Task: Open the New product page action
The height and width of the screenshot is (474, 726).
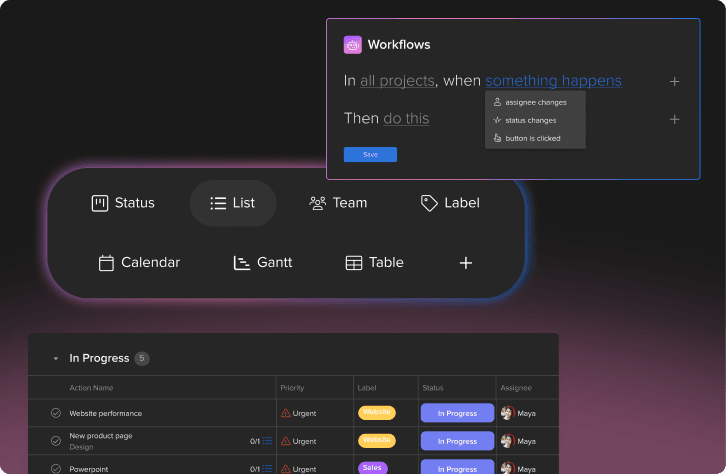Action: coord(100,436)
